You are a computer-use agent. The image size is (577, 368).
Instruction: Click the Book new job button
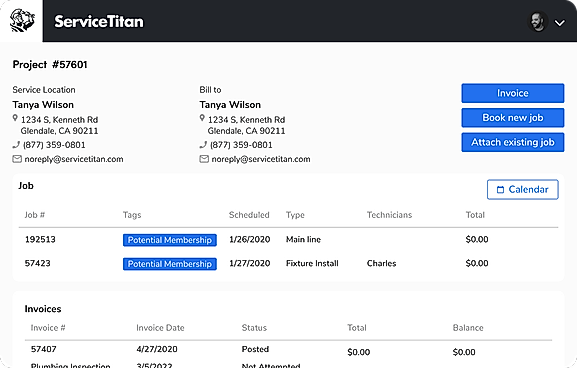[x=513, y=118]
